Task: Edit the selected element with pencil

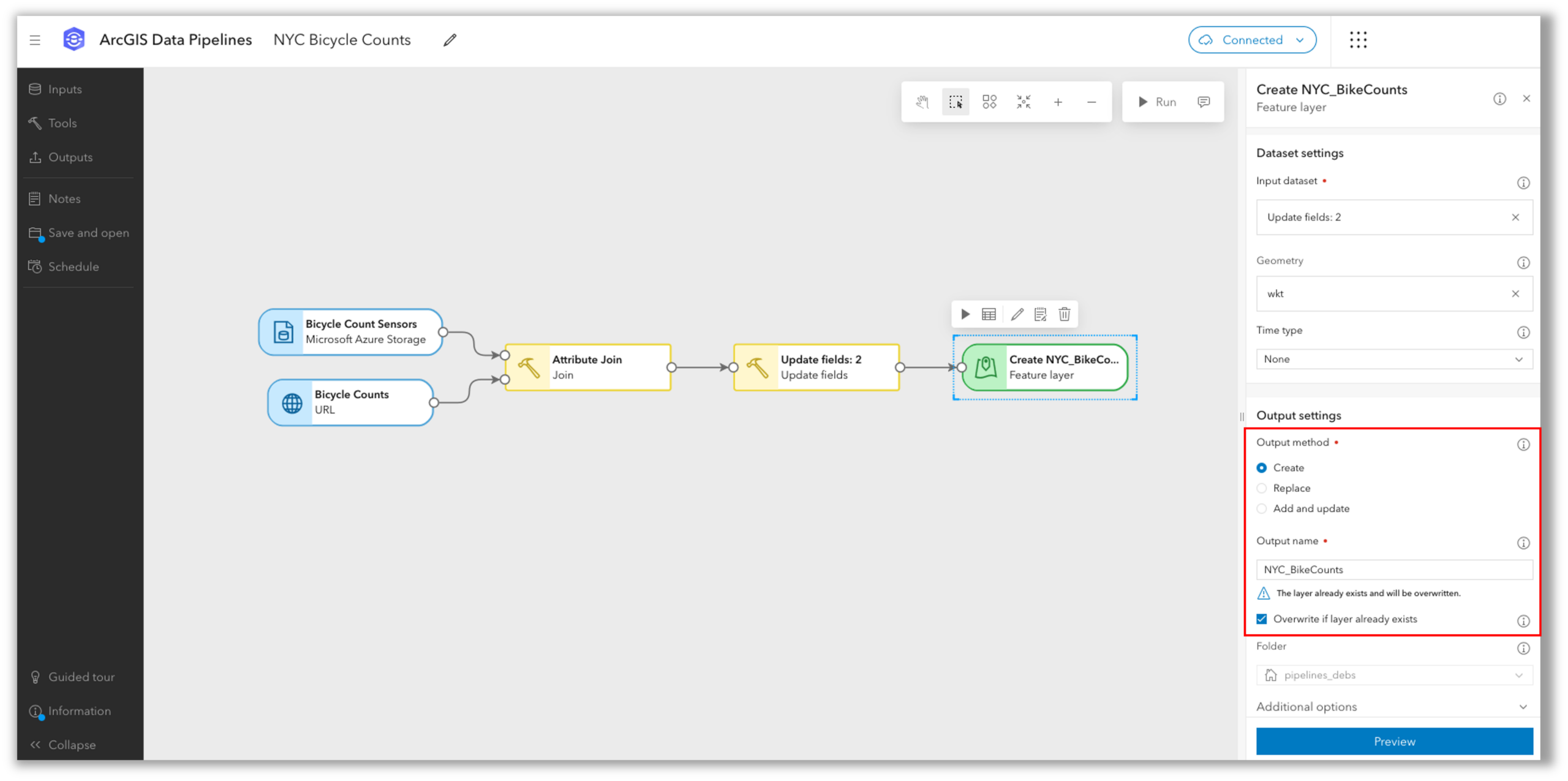Action: [x=1017, y=314]
